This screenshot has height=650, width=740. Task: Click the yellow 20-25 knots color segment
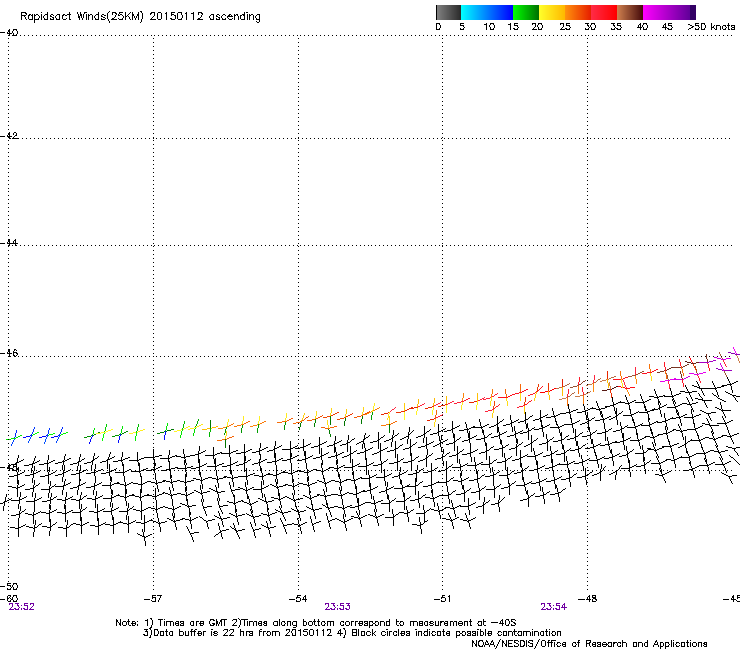click(552, 12)
